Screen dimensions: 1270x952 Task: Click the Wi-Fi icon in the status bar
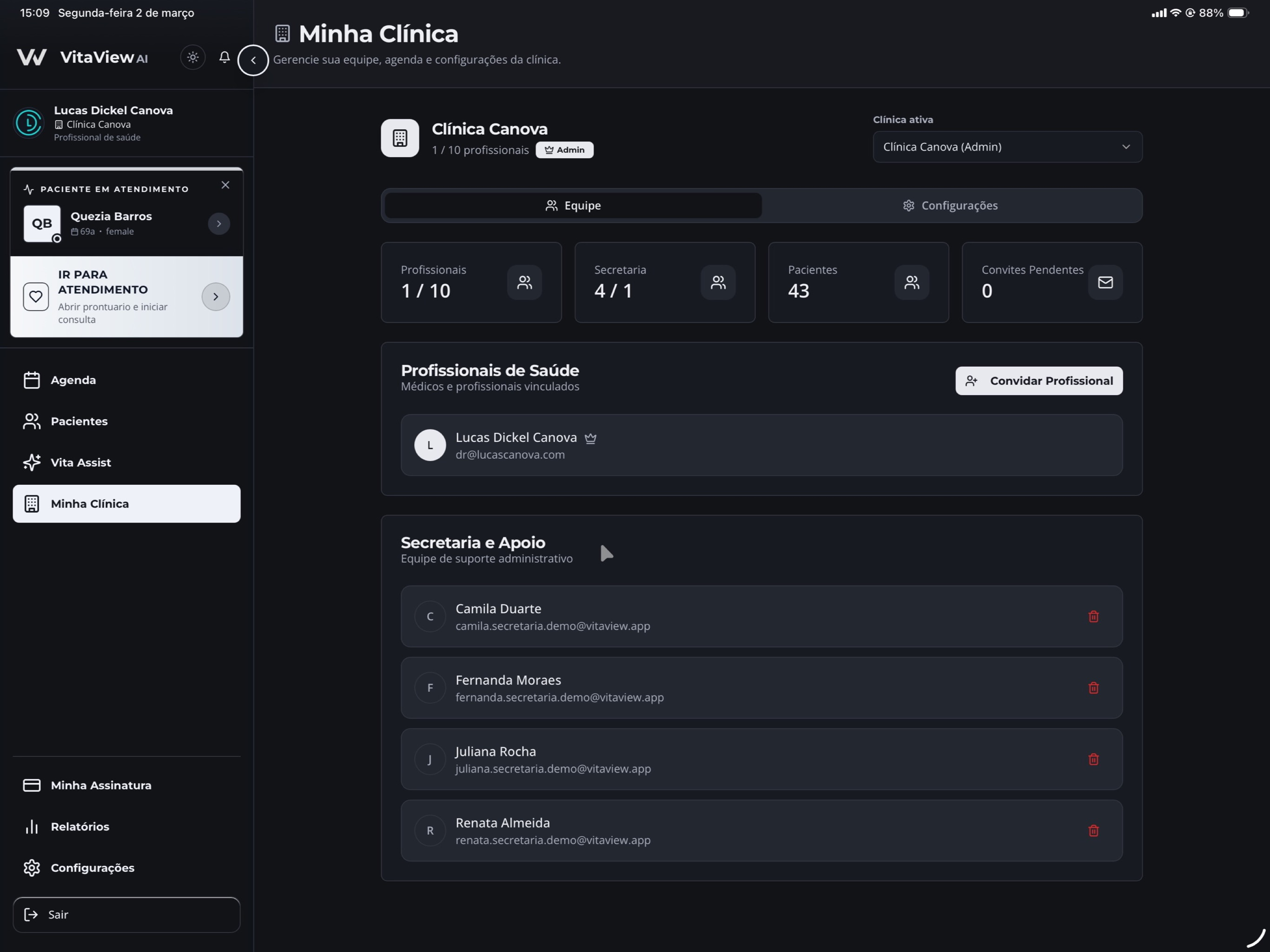(x=1175, y=13)
